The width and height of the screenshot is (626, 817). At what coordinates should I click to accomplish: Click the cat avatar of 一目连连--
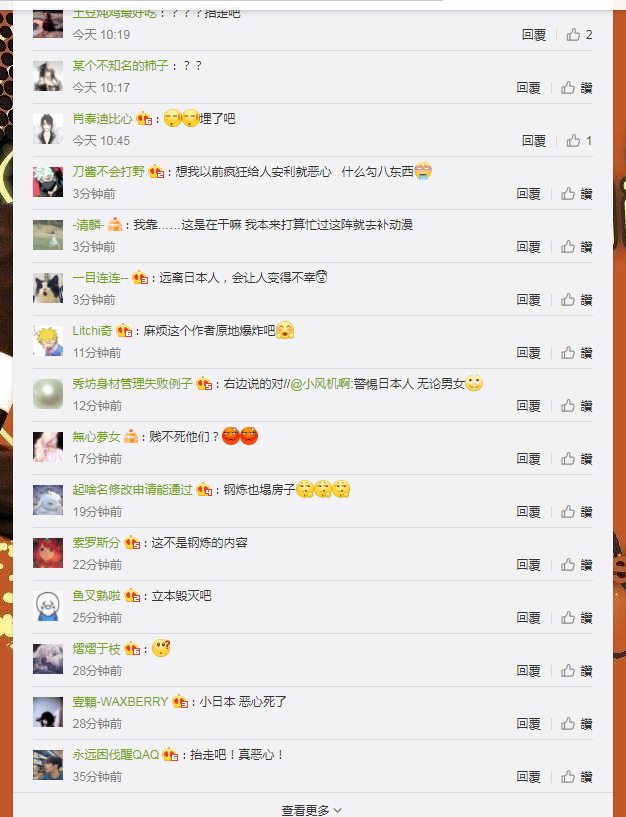(48, 288)
